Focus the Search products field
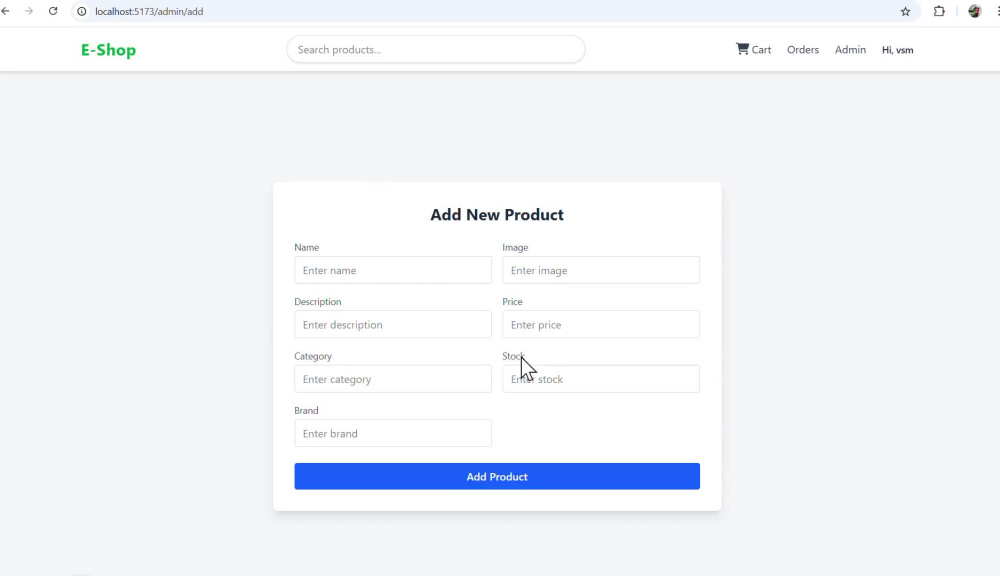The height and width of the screenshot is (576, 1000). 436,49
